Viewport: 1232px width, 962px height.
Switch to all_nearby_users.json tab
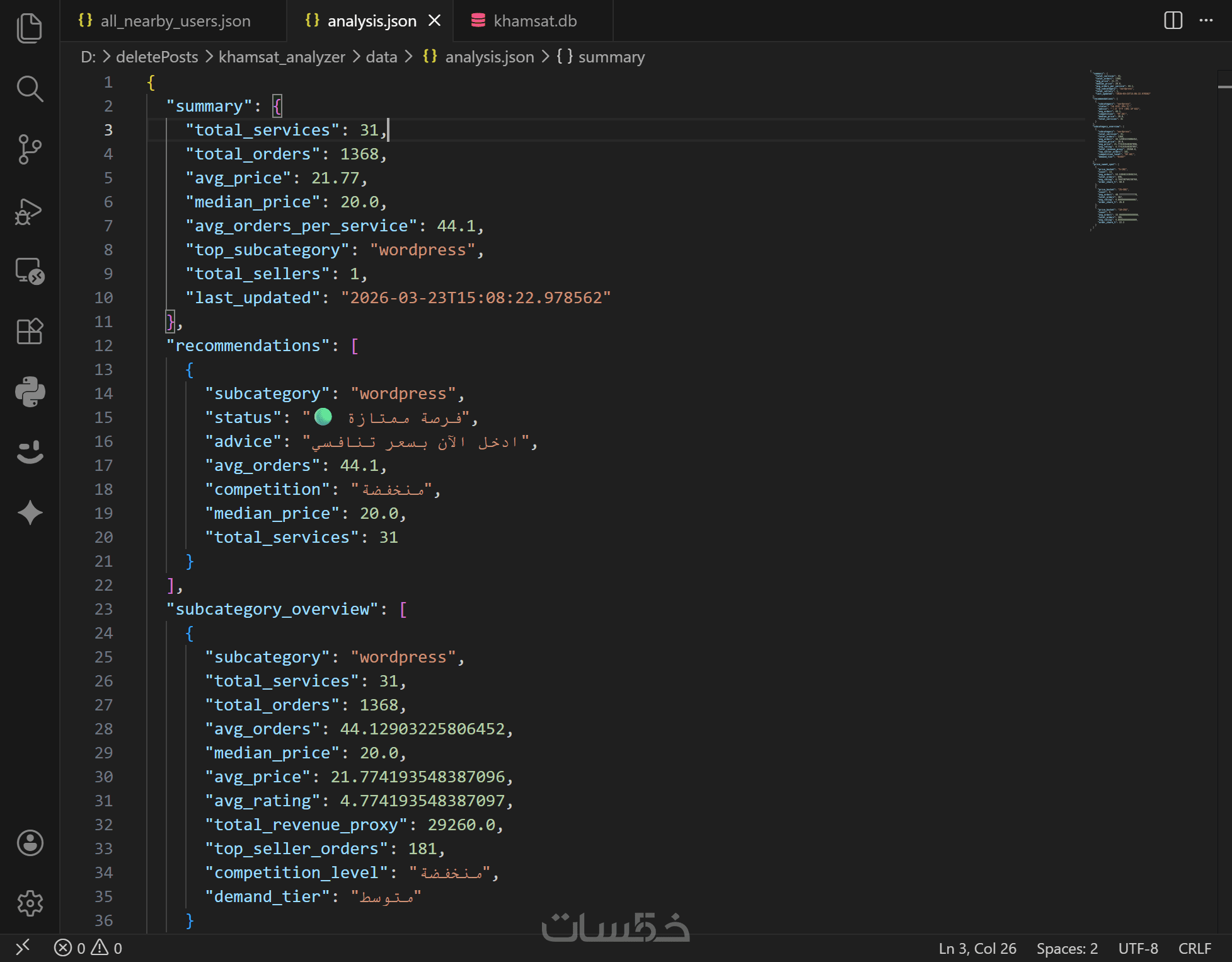point(175,21)
